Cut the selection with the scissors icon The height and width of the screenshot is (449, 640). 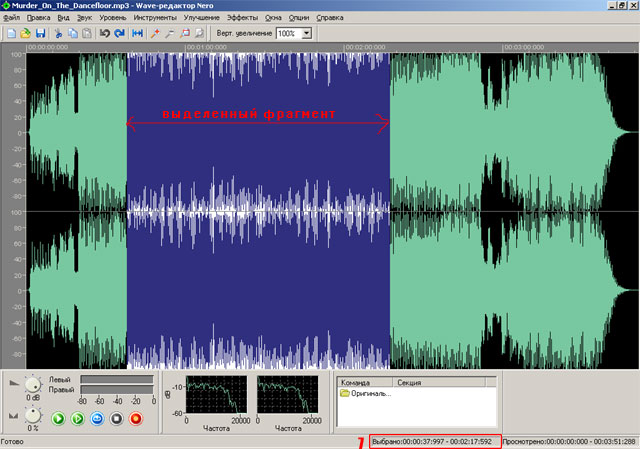(x=58, y=33)
